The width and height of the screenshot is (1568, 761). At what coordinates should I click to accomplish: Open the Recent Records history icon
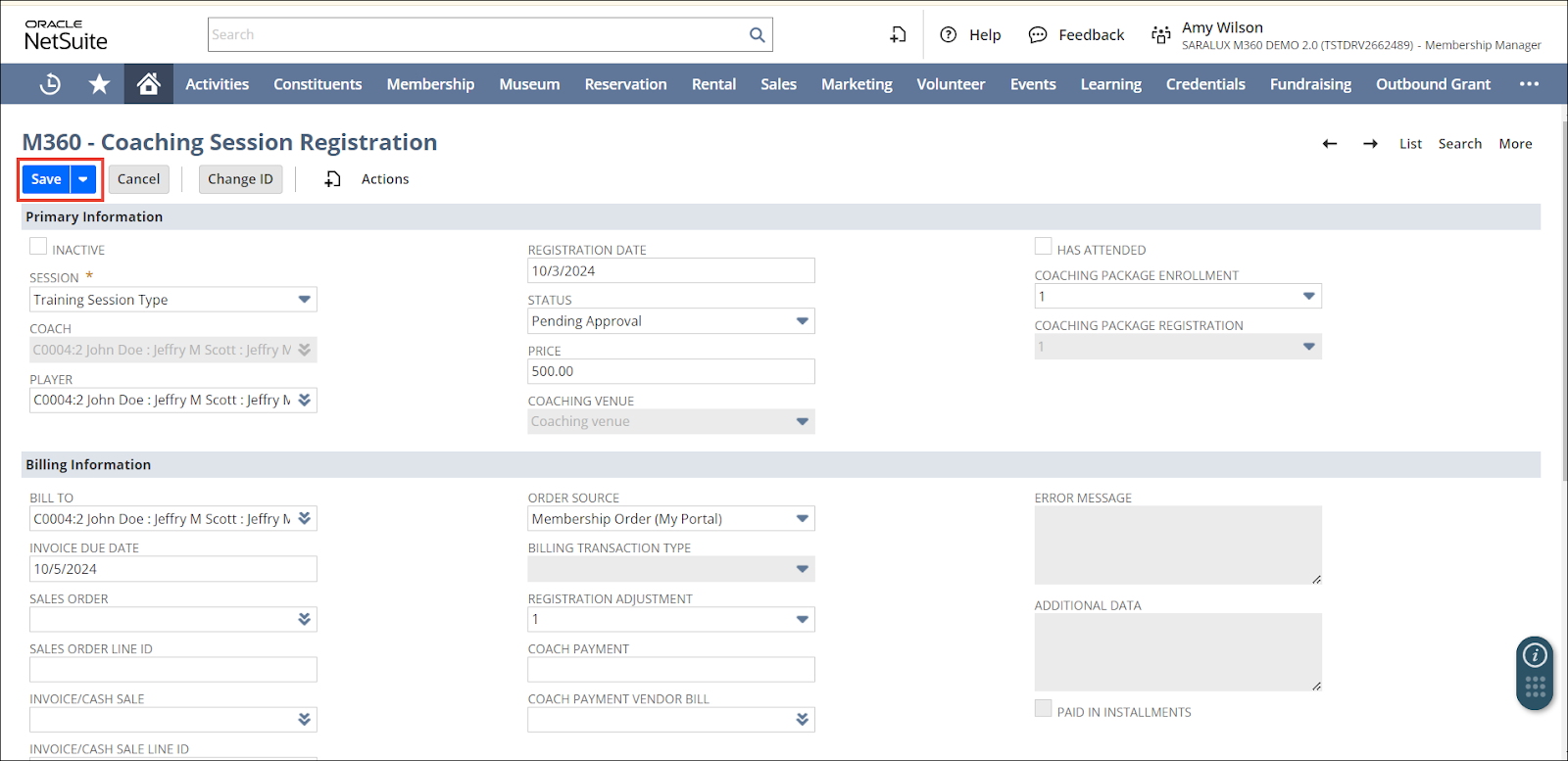(x=50, y=84)
